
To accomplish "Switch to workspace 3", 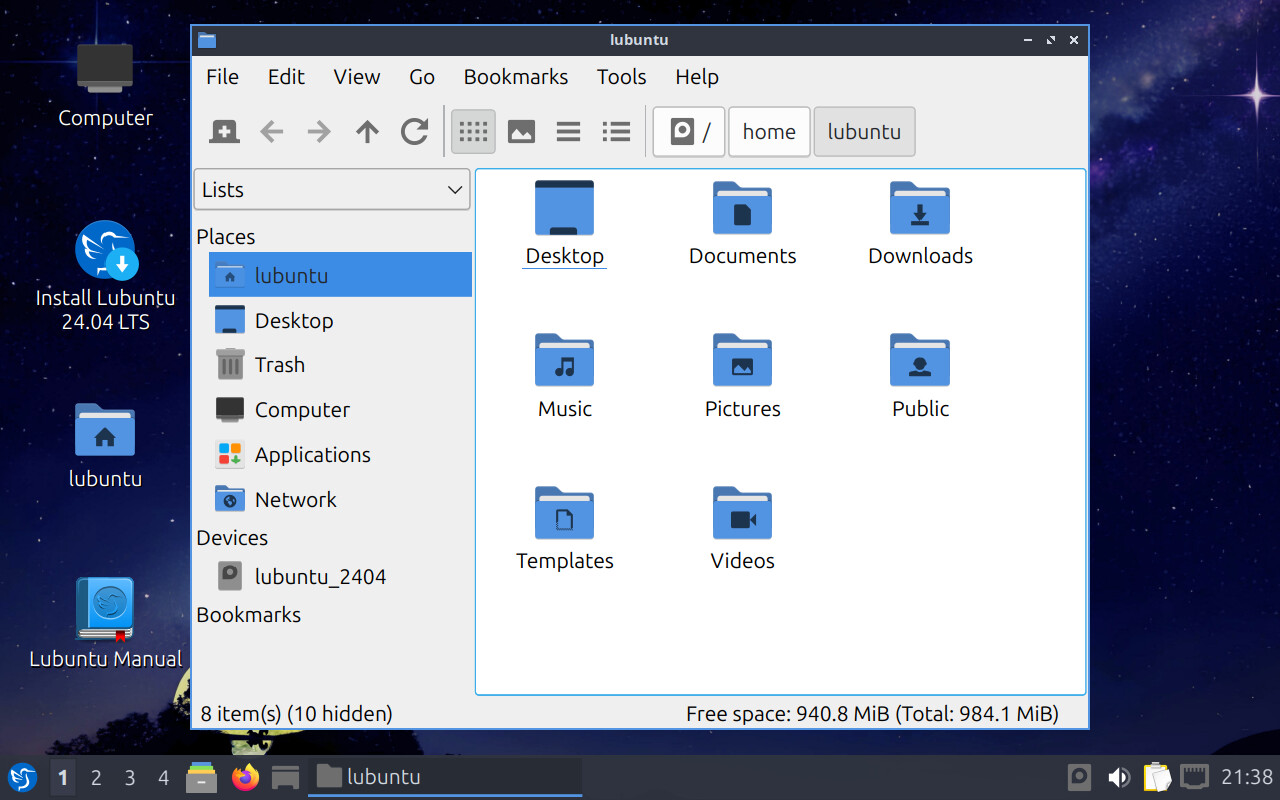I will tap(130, 777).
